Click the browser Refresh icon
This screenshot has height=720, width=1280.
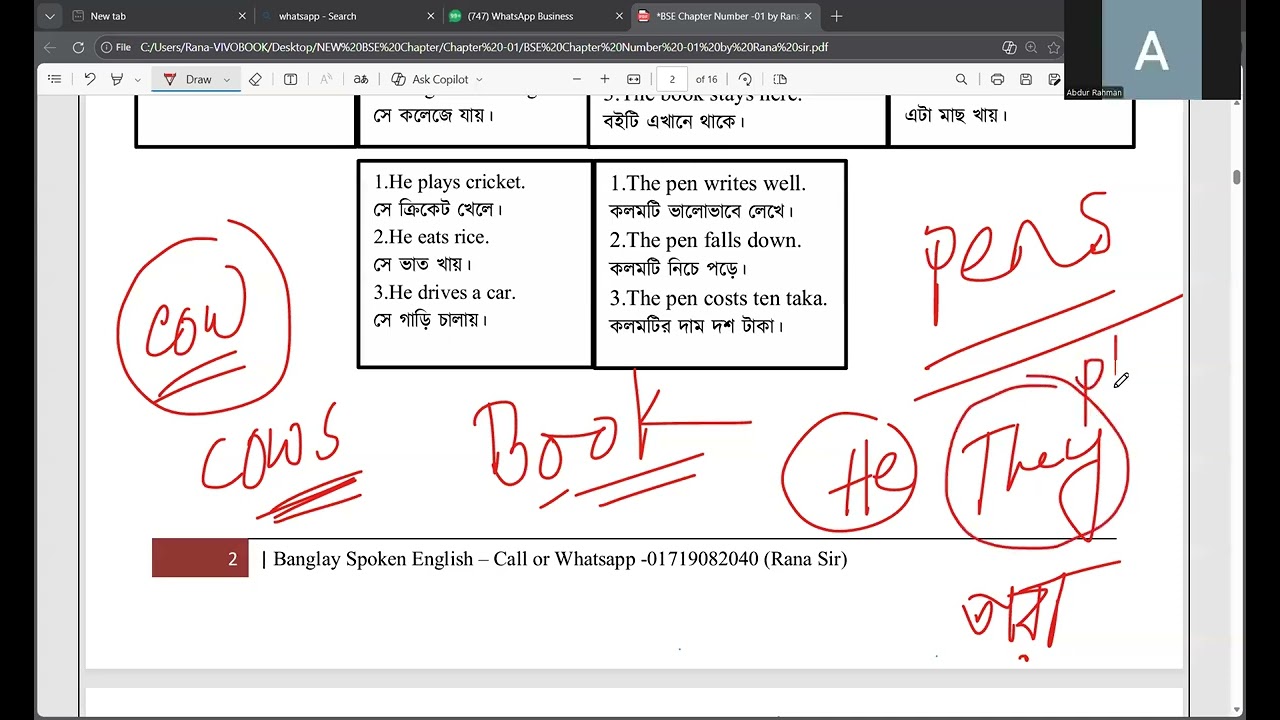(x=78, y=47)
